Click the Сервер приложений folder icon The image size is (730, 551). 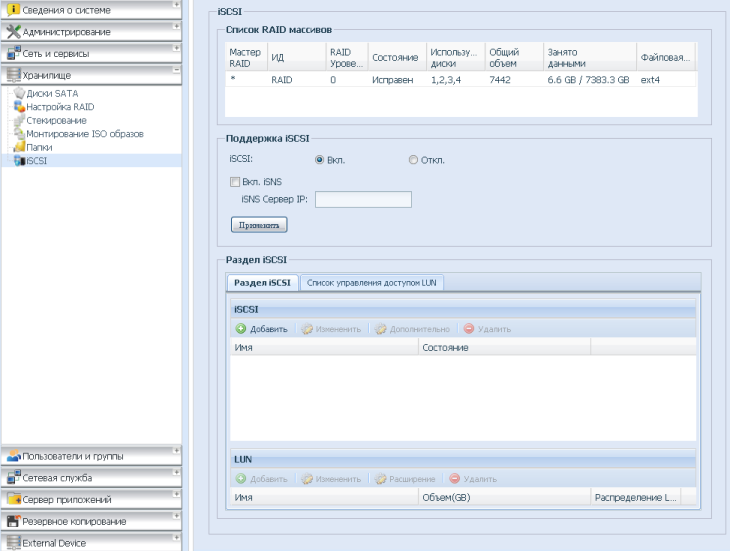pos(14,499)
